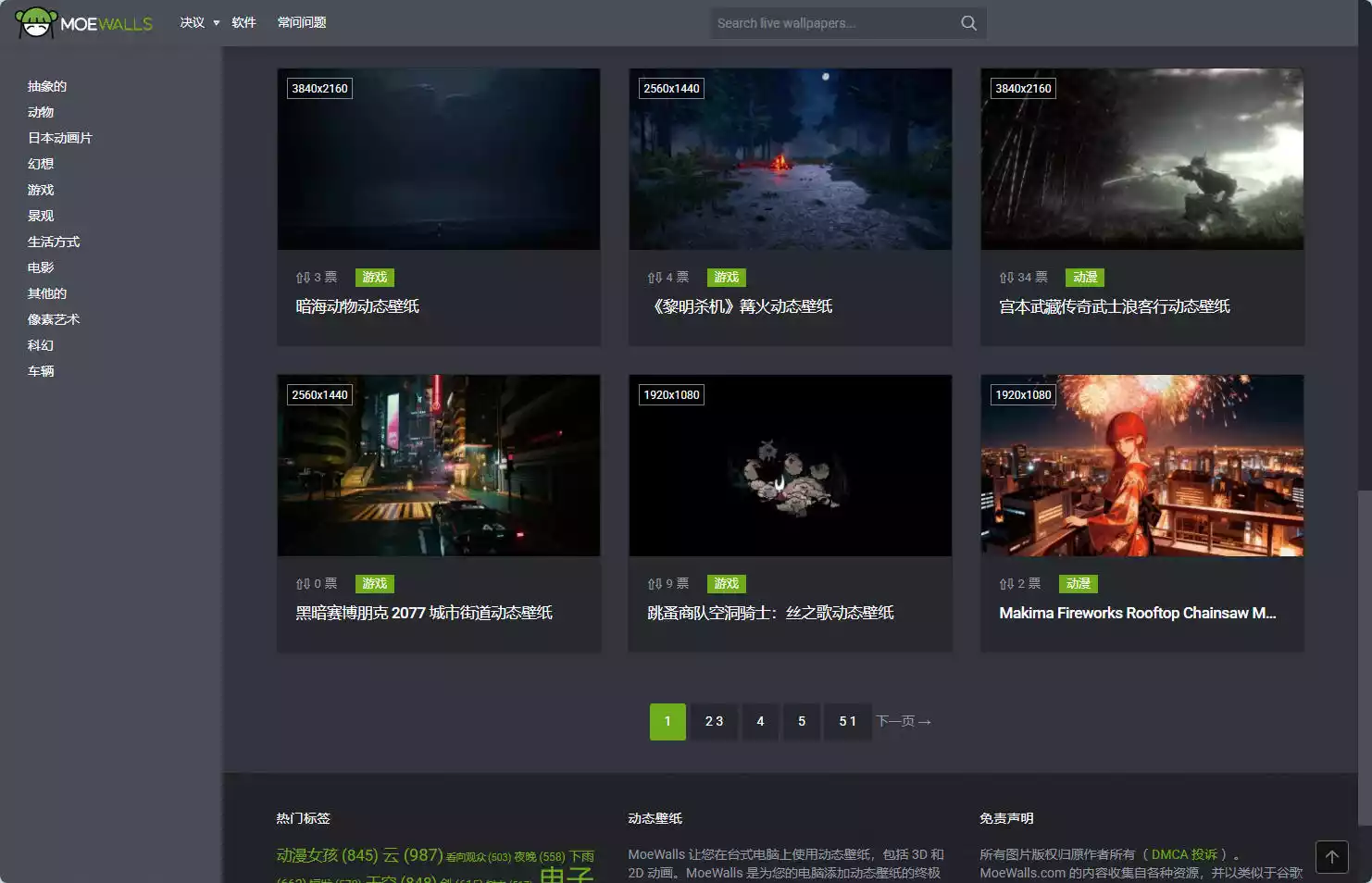Open the 软件 menu item

click(x=243, y=23)
